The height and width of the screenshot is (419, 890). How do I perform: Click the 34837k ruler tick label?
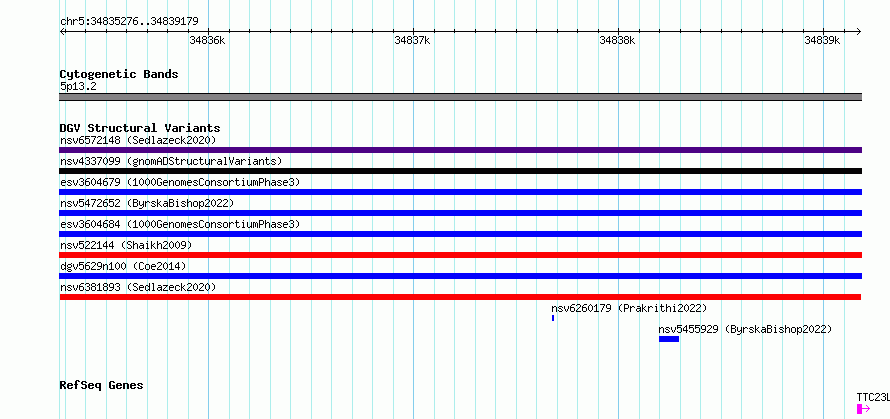coord(412,40)
